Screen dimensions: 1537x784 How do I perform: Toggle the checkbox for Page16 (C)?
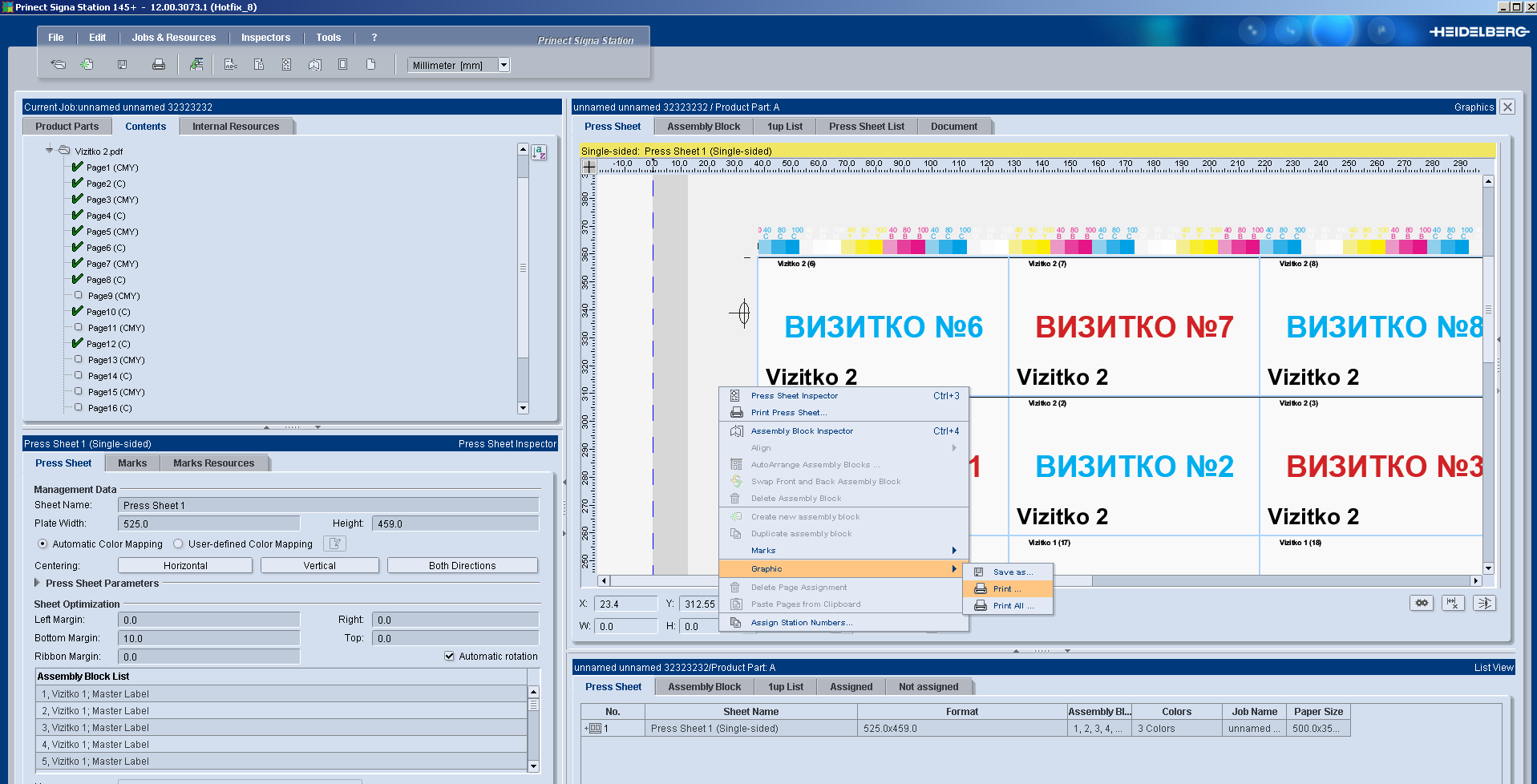click(79, 407)
